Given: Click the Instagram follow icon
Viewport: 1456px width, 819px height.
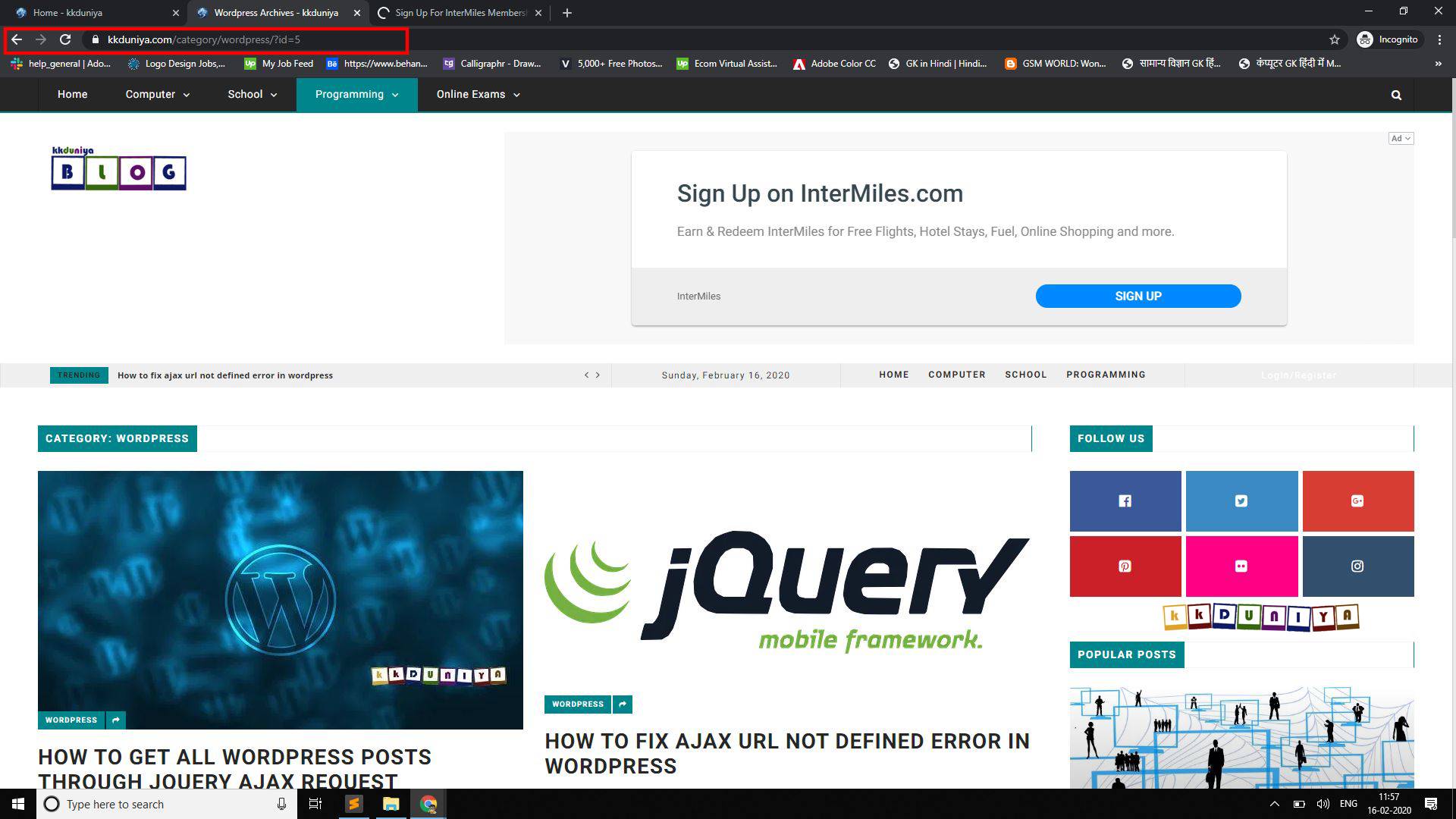Looking at the screenshot, I should point(1358,566).
